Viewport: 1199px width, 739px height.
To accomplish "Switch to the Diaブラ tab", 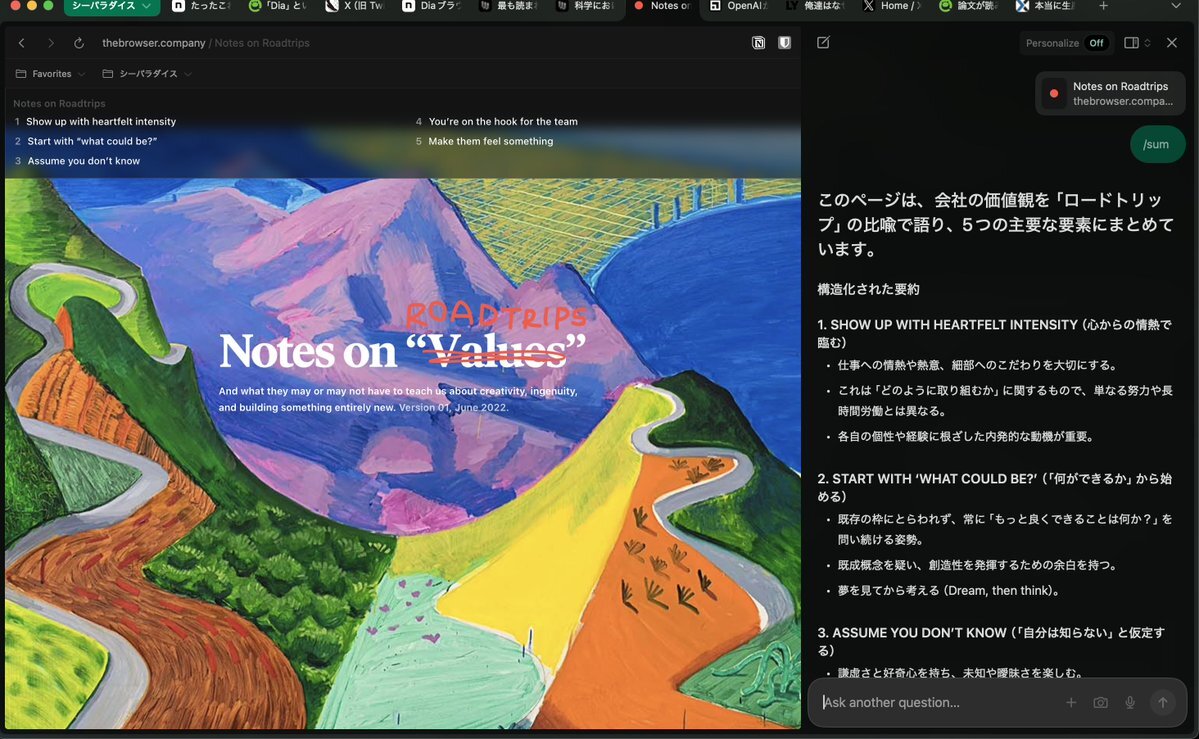I will 431,6.
